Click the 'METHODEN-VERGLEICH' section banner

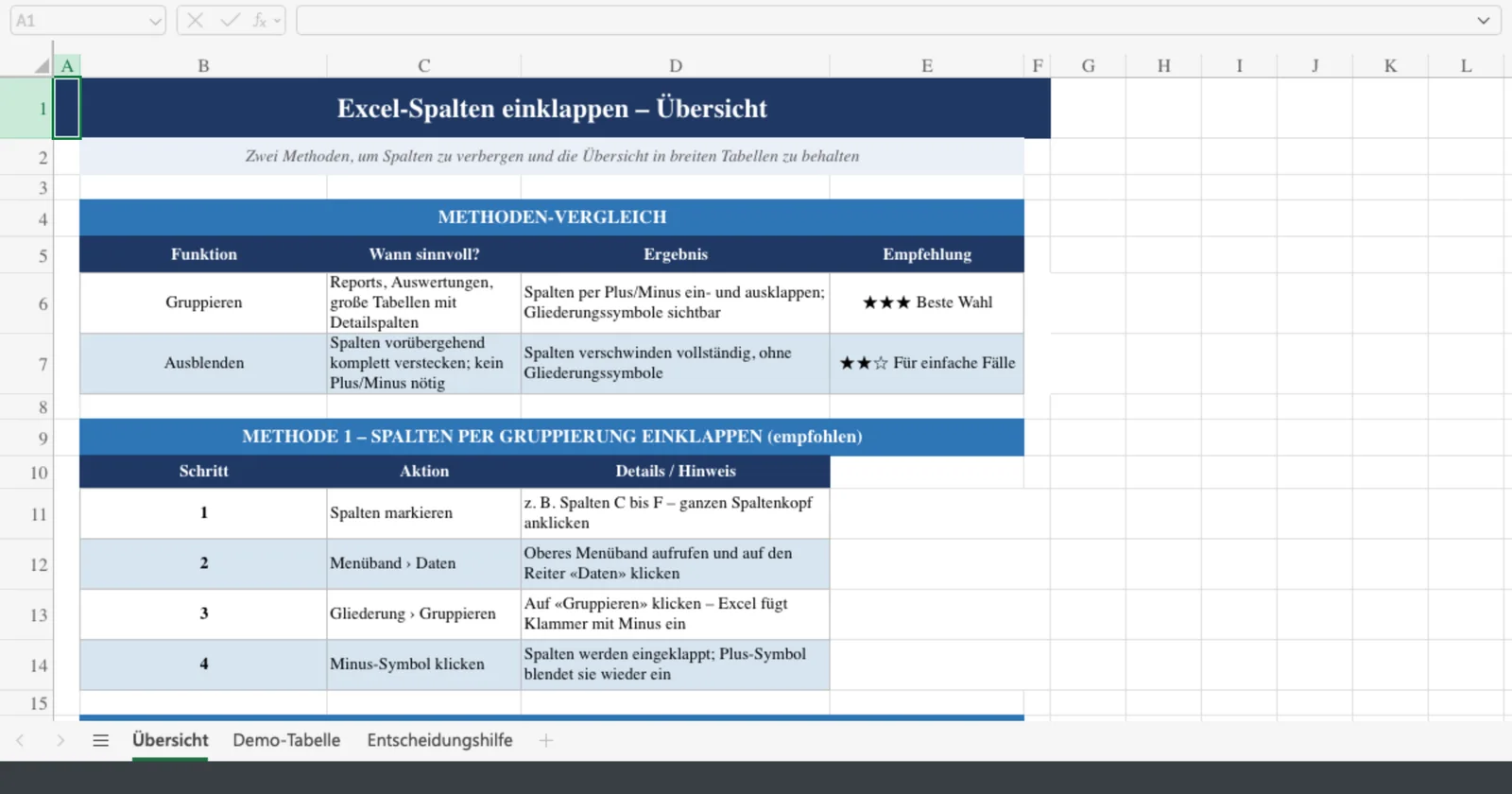(552, 217)
